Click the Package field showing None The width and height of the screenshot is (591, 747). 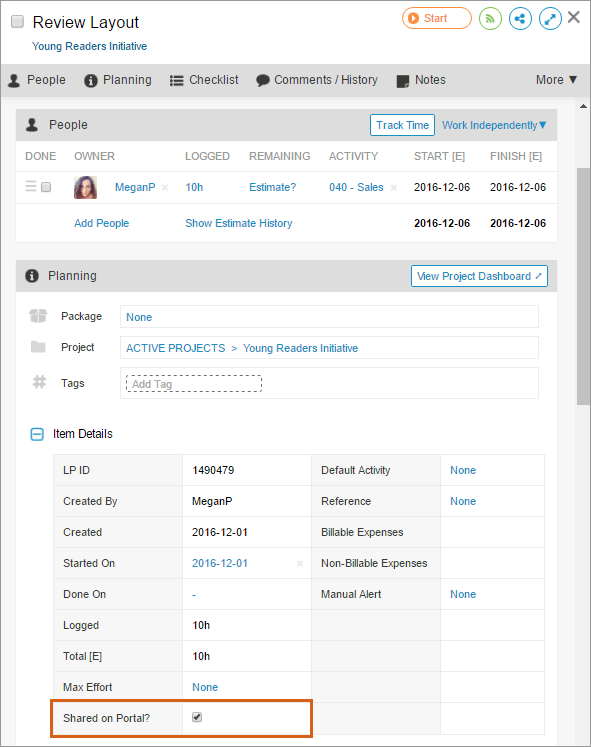[329, 317]
